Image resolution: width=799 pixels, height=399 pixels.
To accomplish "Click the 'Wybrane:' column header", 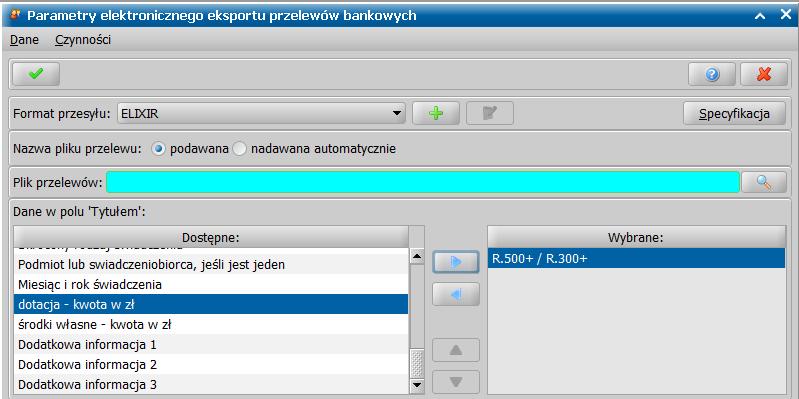I will click(x=636, y=237).
